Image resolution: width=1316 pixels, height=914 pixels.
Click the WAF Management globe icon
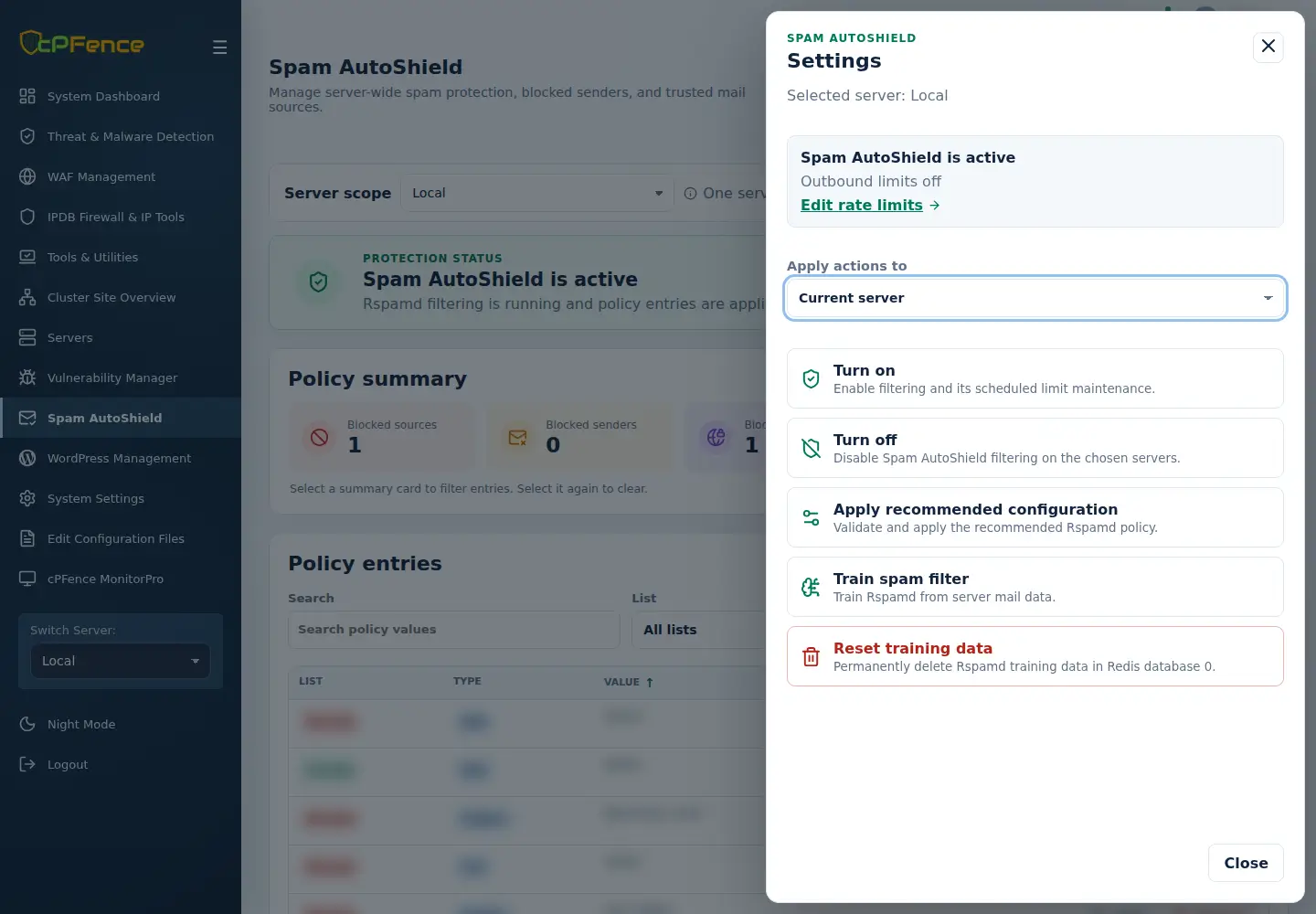click(x=27, y=176)
